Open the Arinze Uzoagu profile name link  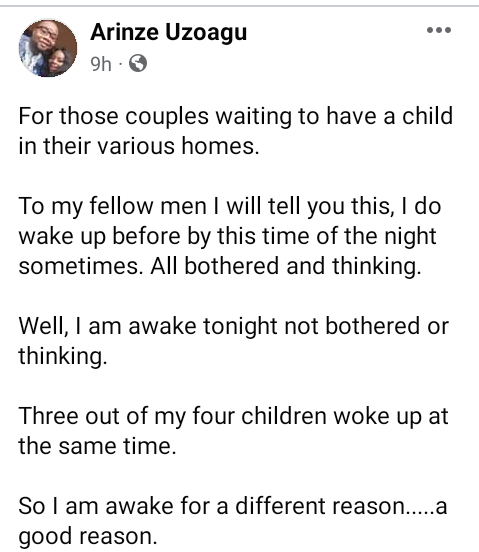169,32
